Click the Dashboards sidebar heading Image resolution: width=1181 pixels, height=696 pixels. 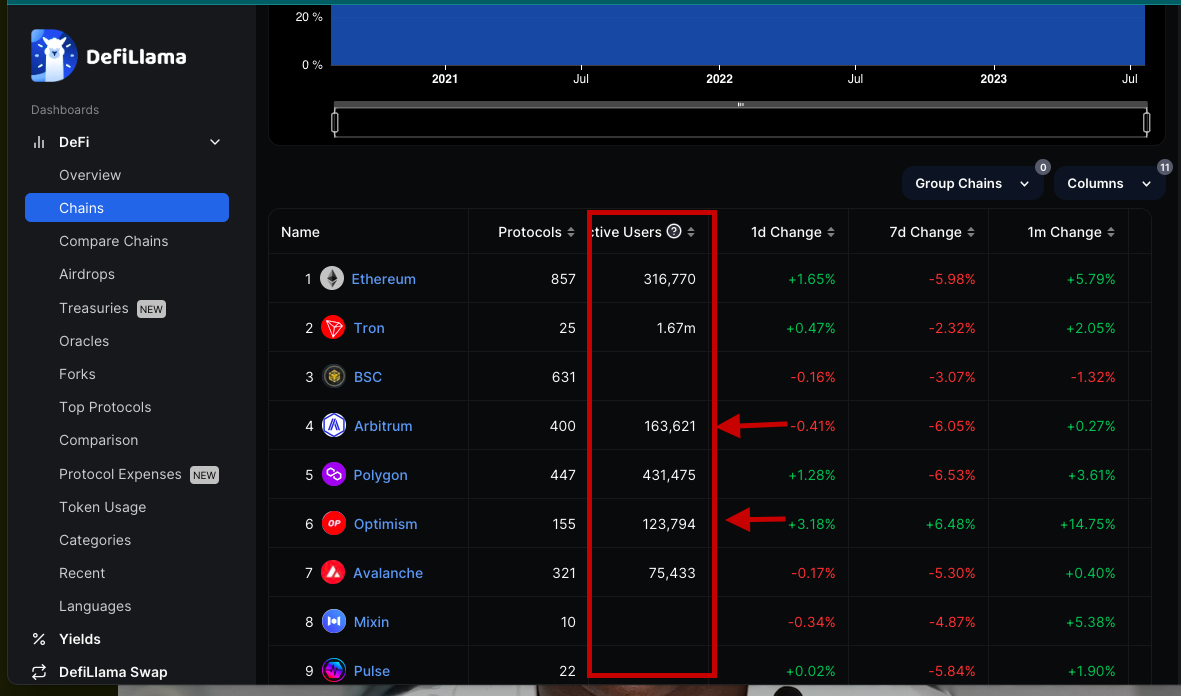(65, 110)
